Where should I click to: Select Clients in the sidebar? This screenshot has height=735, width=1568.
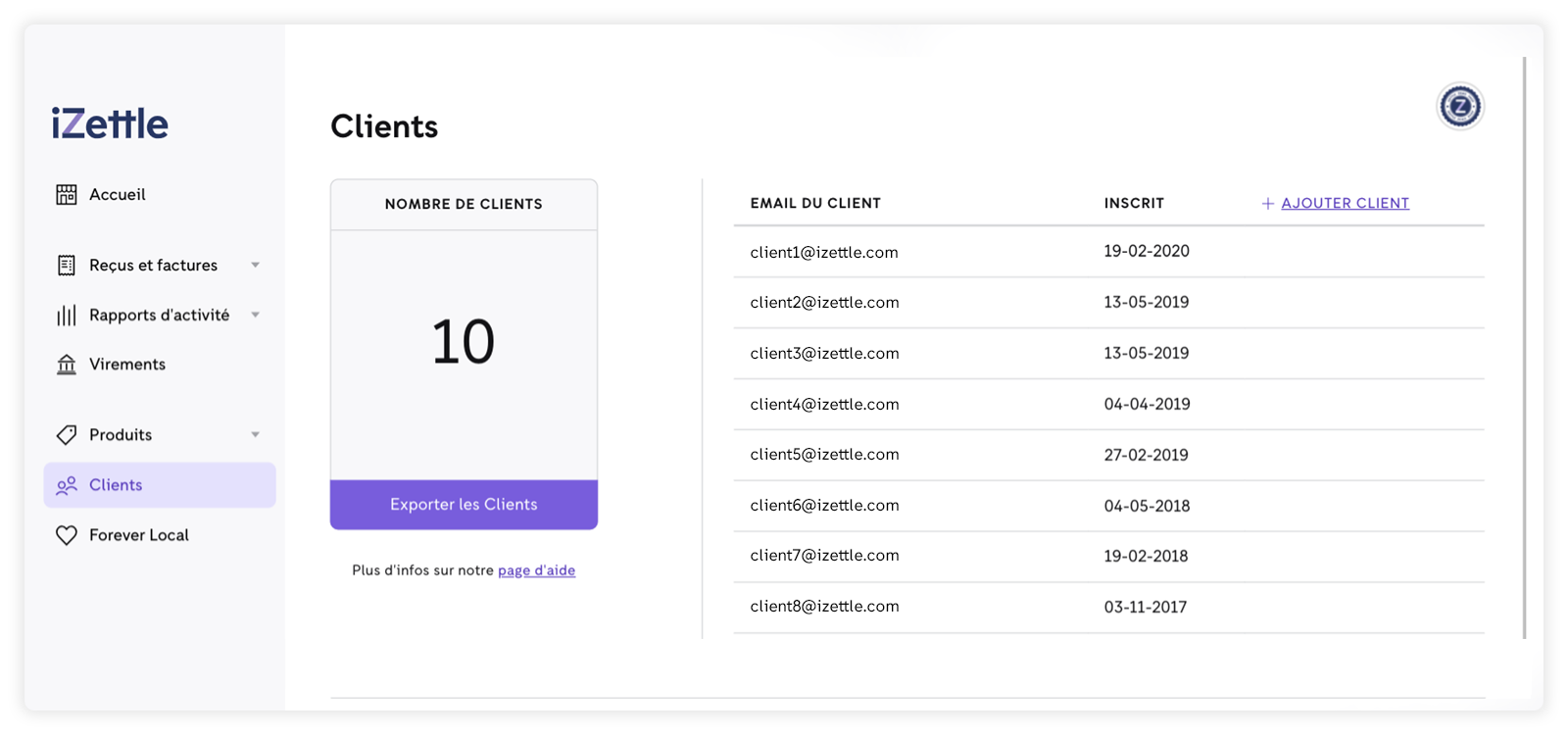[x=116, y=485]
